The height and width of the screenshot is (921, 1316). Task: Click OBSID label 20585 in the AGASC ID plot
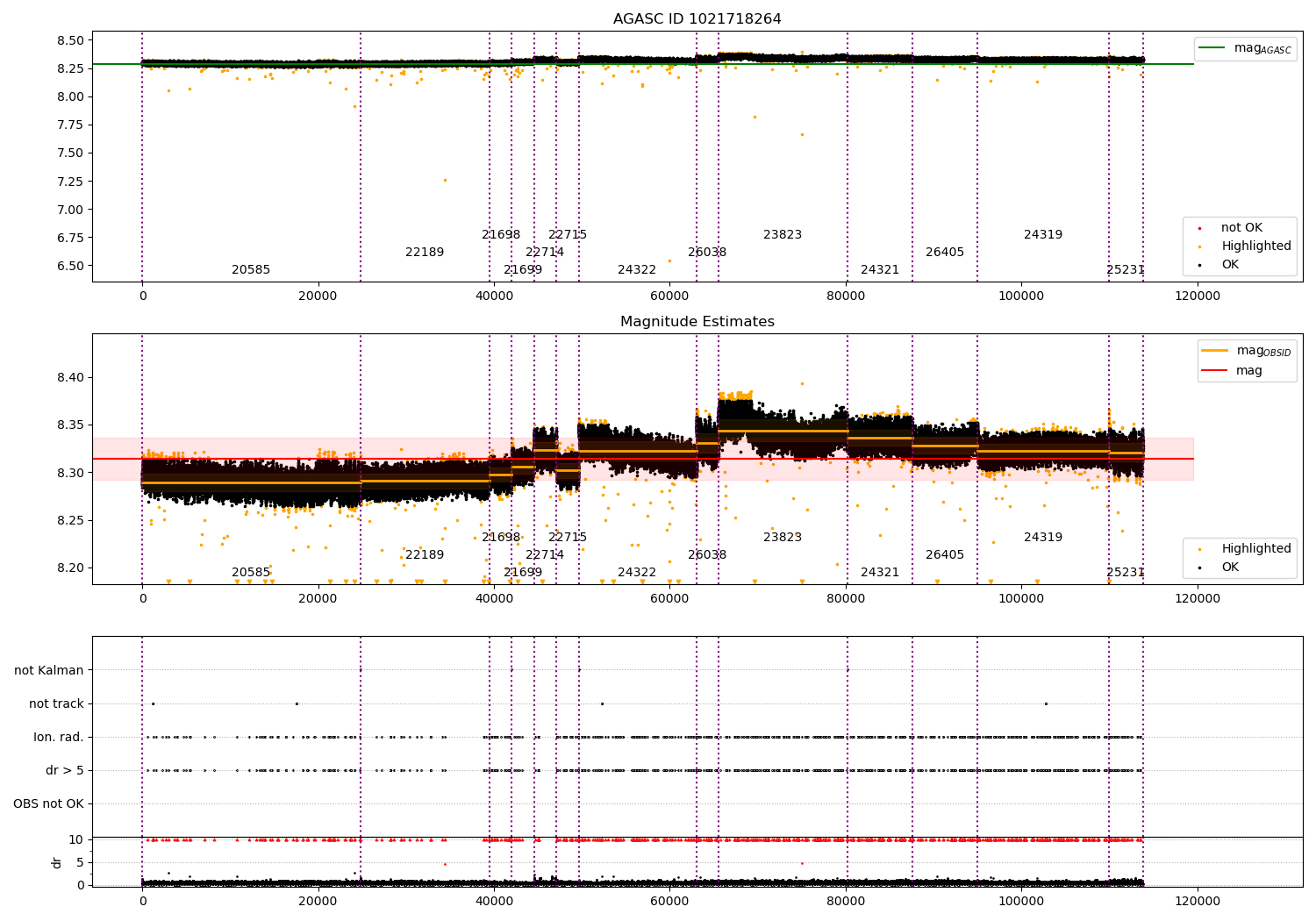pyautogui.click(x=251, y=270)
